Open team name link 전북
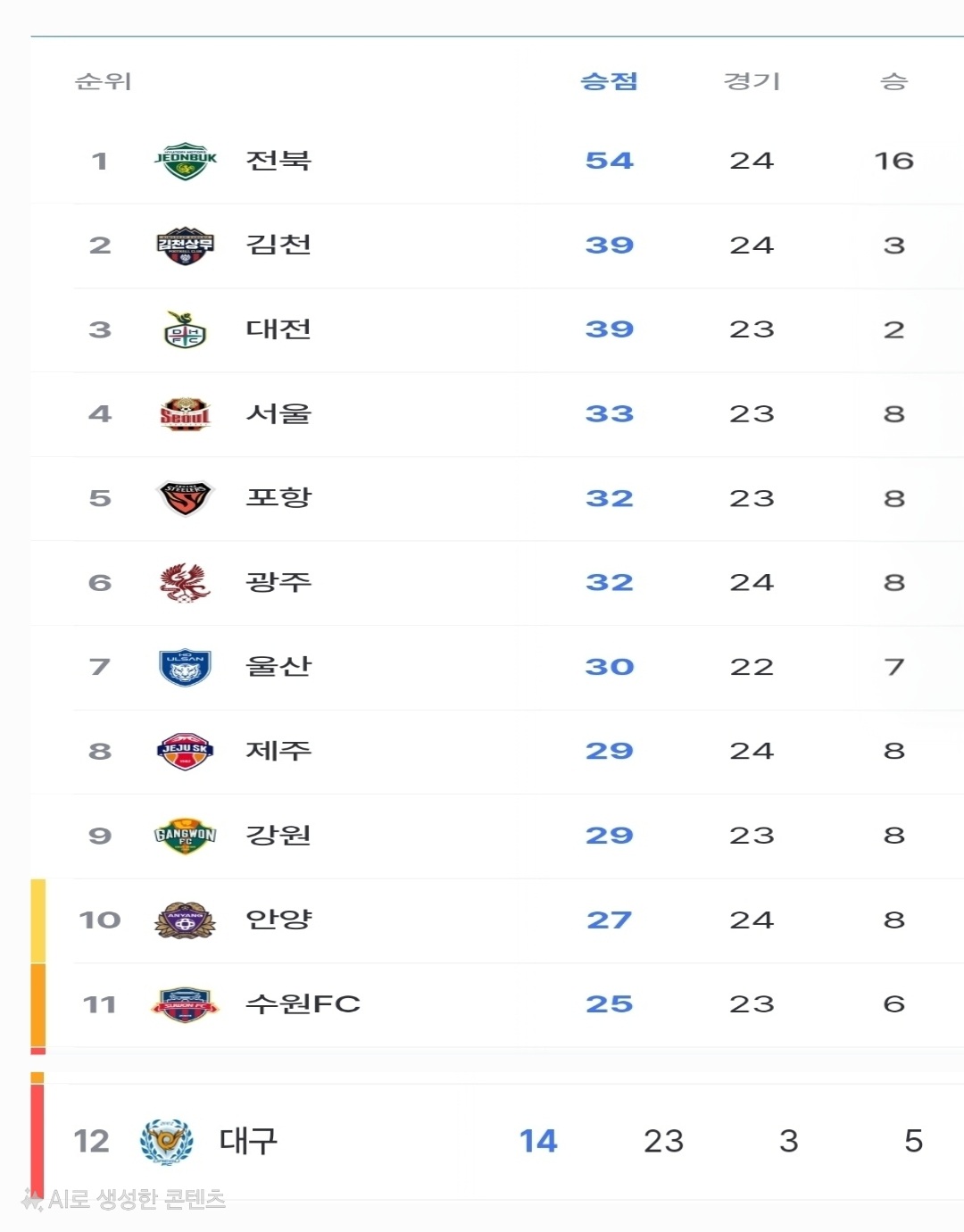The image size is (964, 1232). (278, 161)
